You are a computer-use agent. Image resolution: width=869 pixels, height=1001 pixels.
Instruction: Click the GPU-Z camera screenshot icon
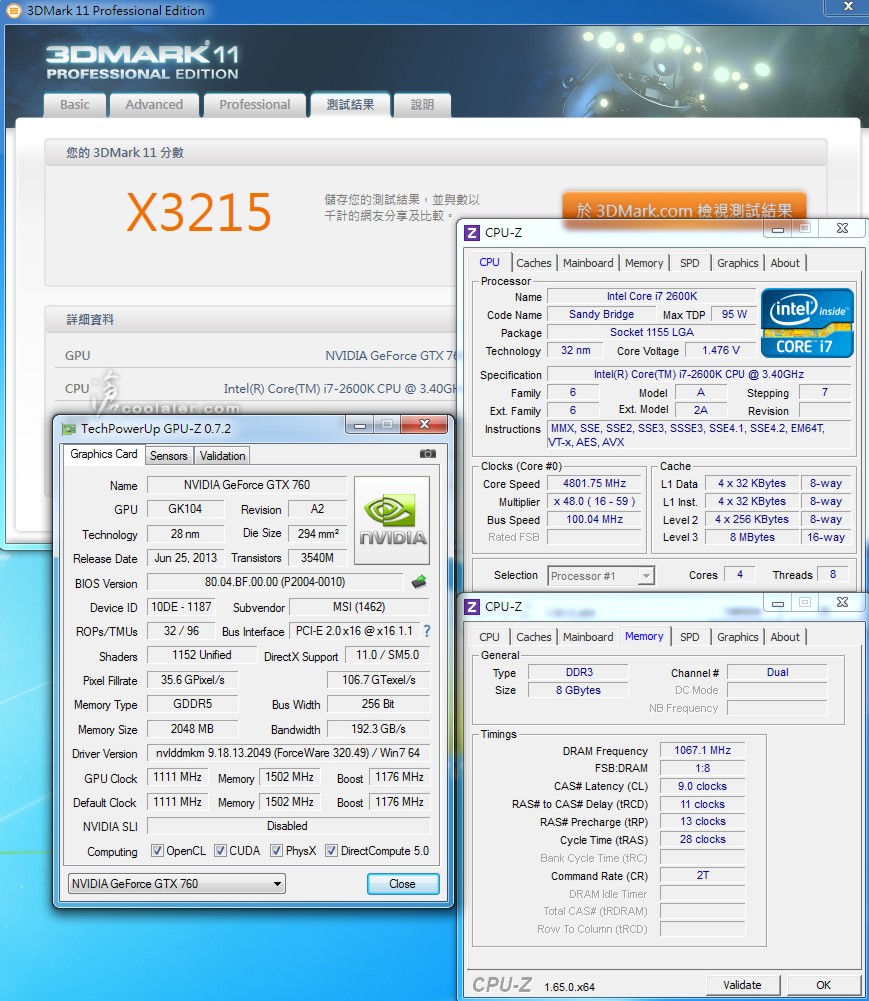pos(428,454)
